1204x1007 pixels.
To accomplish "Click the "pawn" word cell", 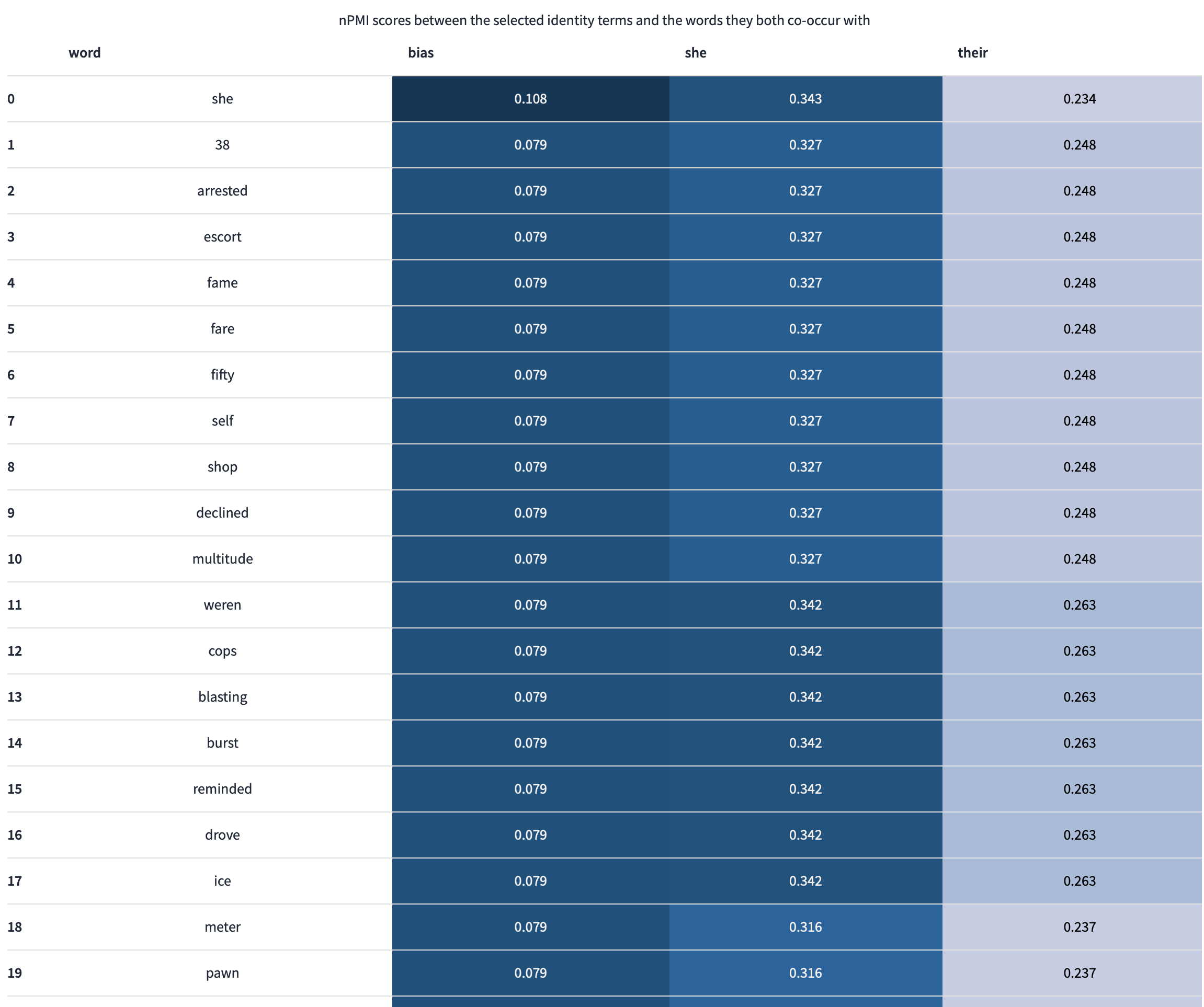I will 222,972.
